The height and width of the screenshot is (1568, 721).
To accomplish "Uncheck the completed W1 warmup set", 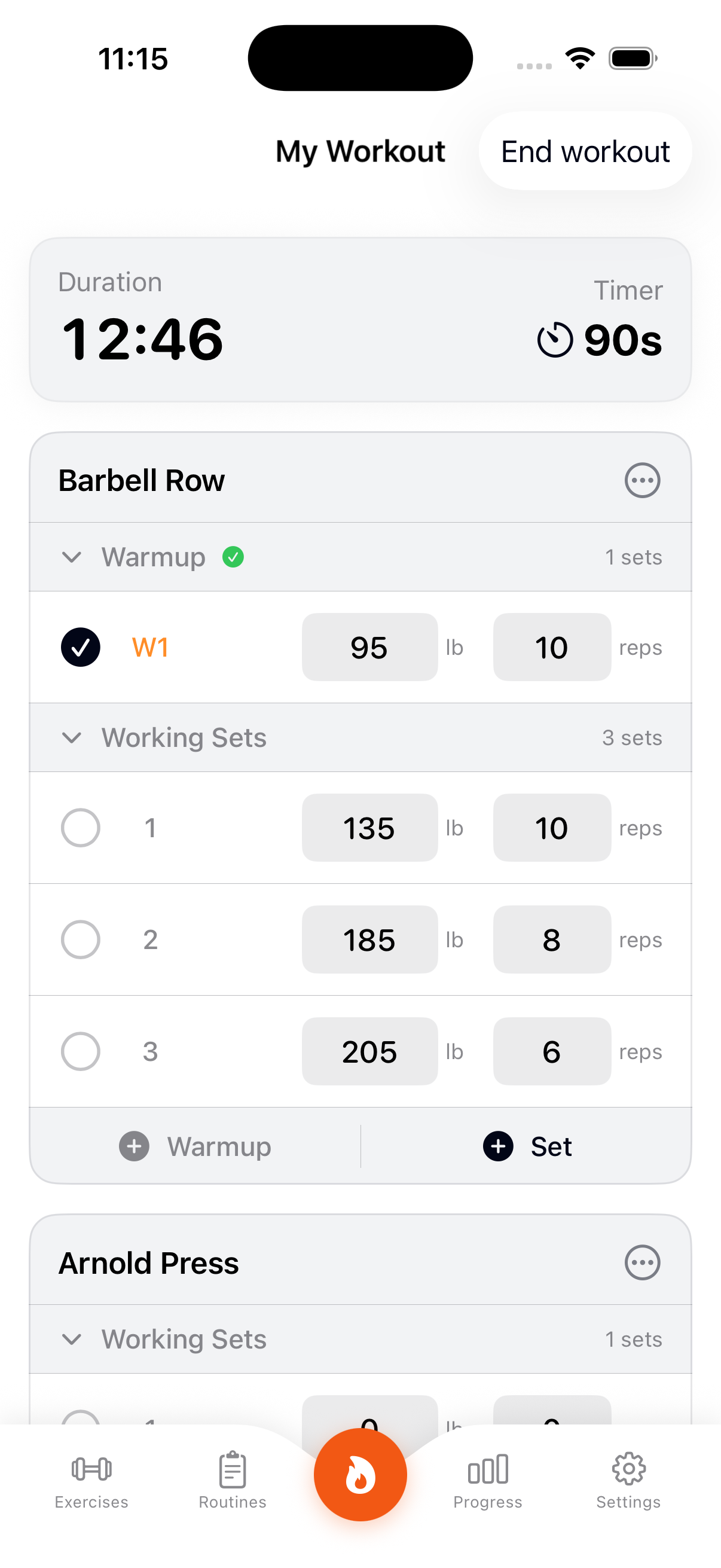I will (x=80, y=647).
